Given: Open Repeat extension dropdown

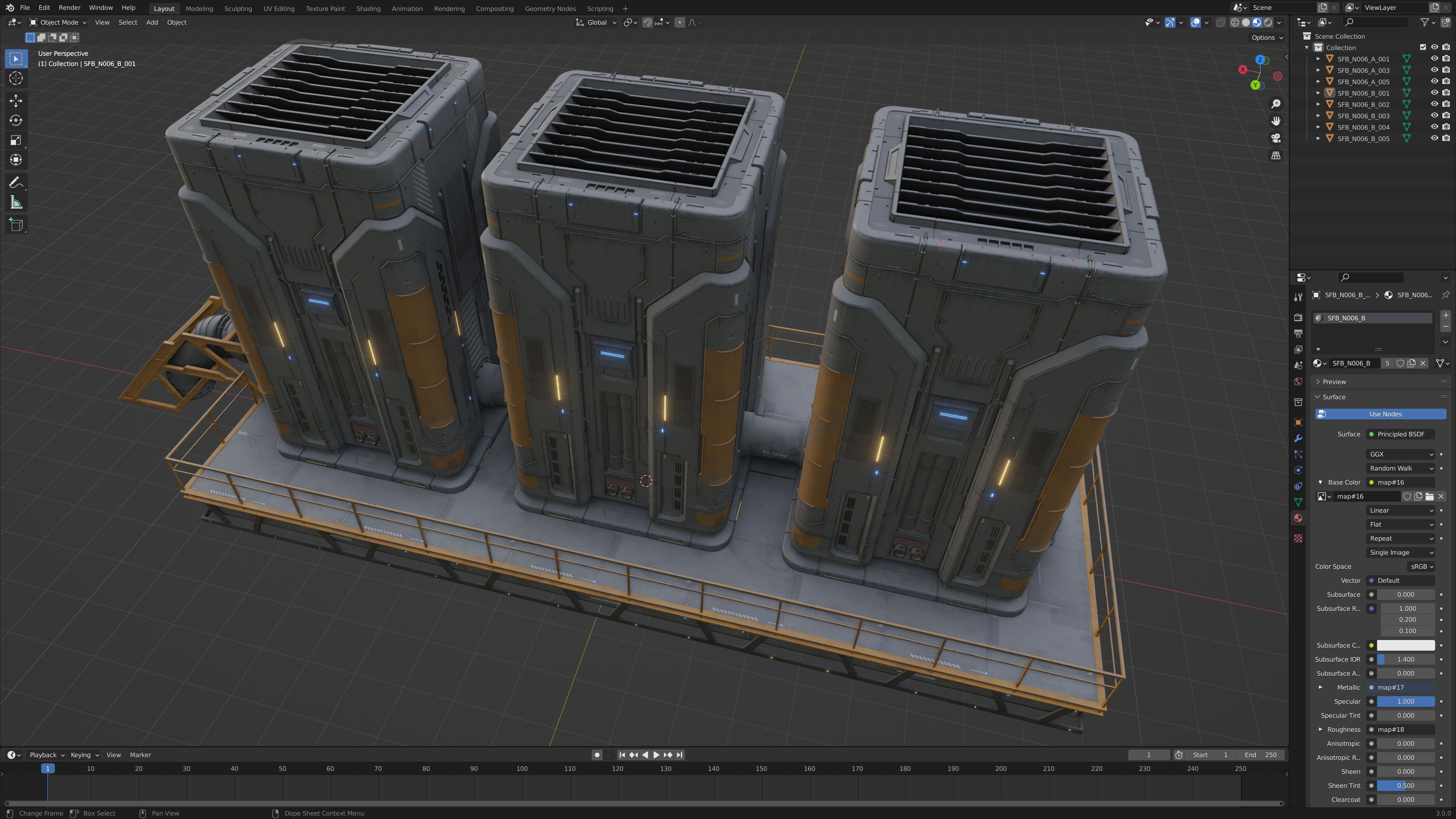Looking at the screenshot, I should 1401,538.
